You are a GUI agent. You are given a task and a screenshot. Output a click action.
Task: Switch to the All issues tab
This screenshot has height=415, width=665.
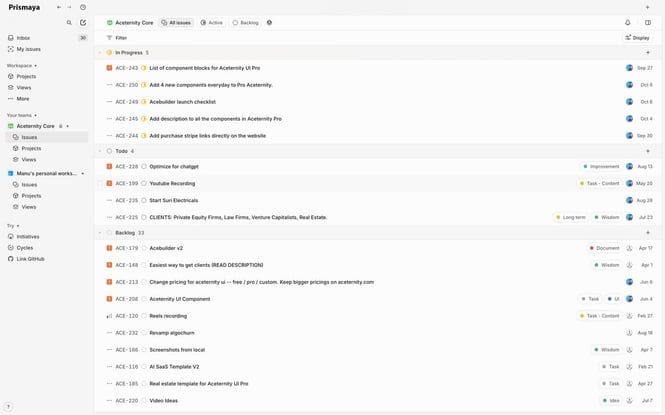[x=176, y=22]
